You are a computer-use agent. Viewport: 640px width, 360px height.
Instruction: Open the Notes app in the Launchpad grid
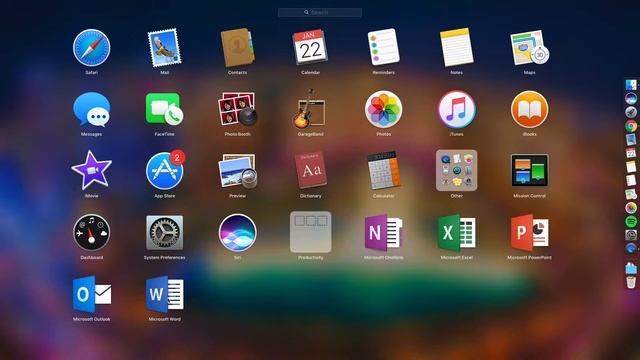click(456, 47)
